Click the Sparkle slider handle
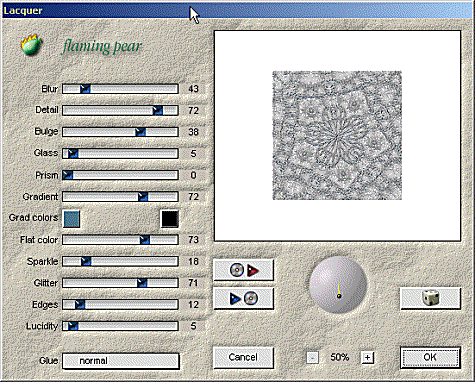 point(86,261)
